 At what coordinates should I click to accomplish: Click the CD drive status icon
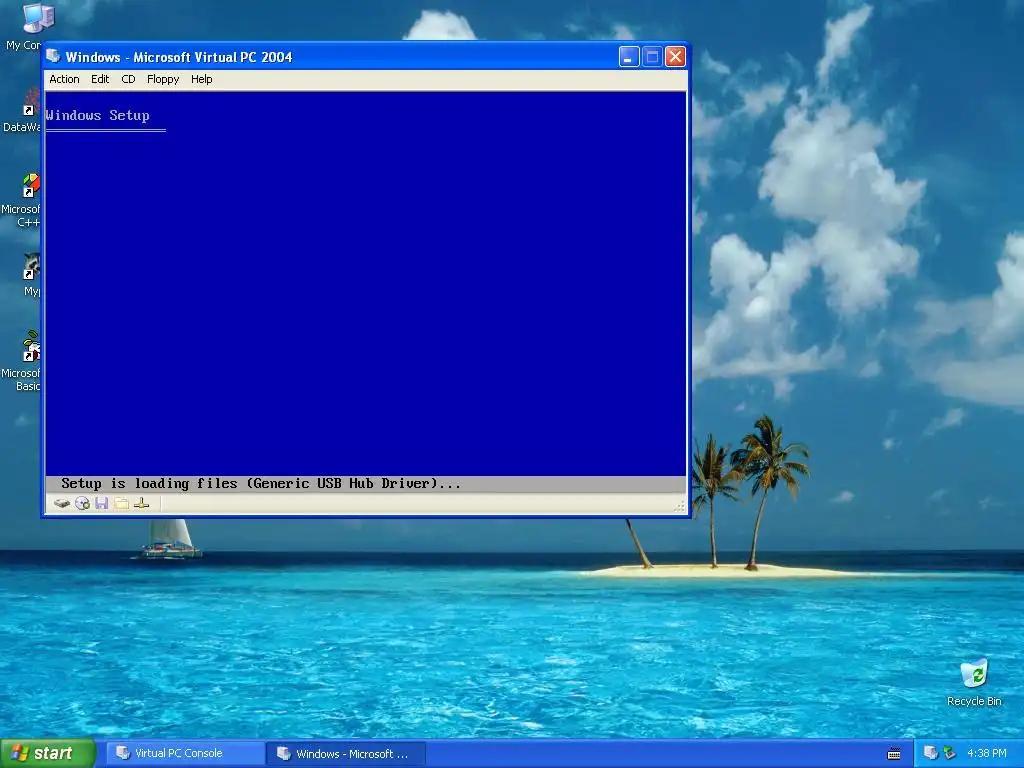pos(82,503)
